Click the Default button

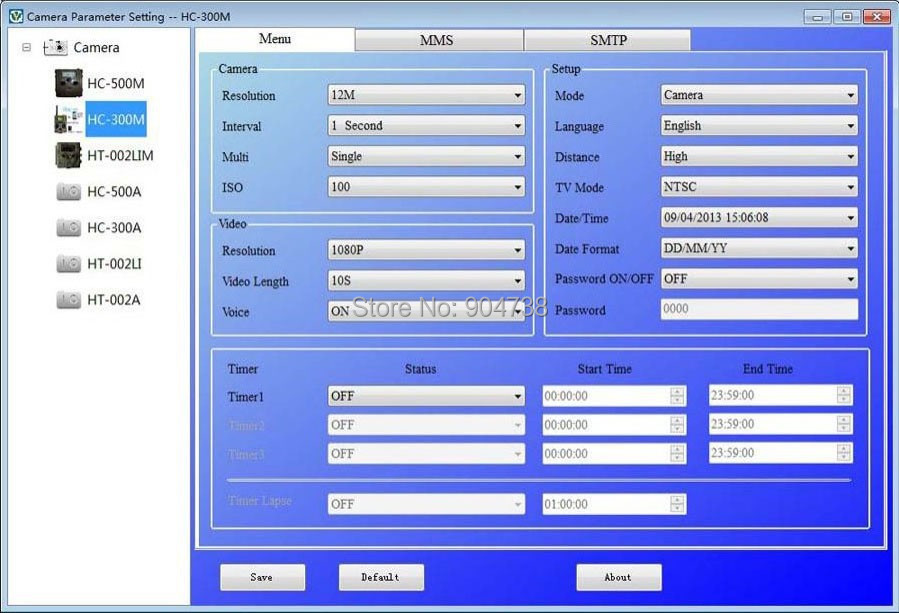381,577
